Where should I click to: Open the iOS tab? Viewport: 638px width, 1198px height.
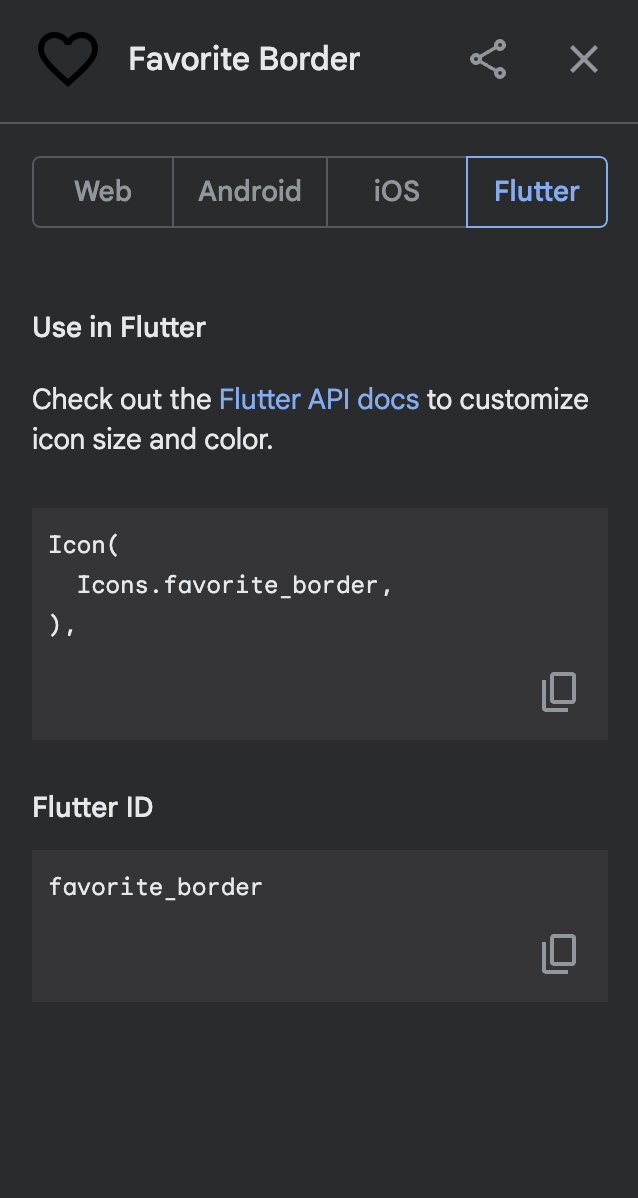coord(397,192)
